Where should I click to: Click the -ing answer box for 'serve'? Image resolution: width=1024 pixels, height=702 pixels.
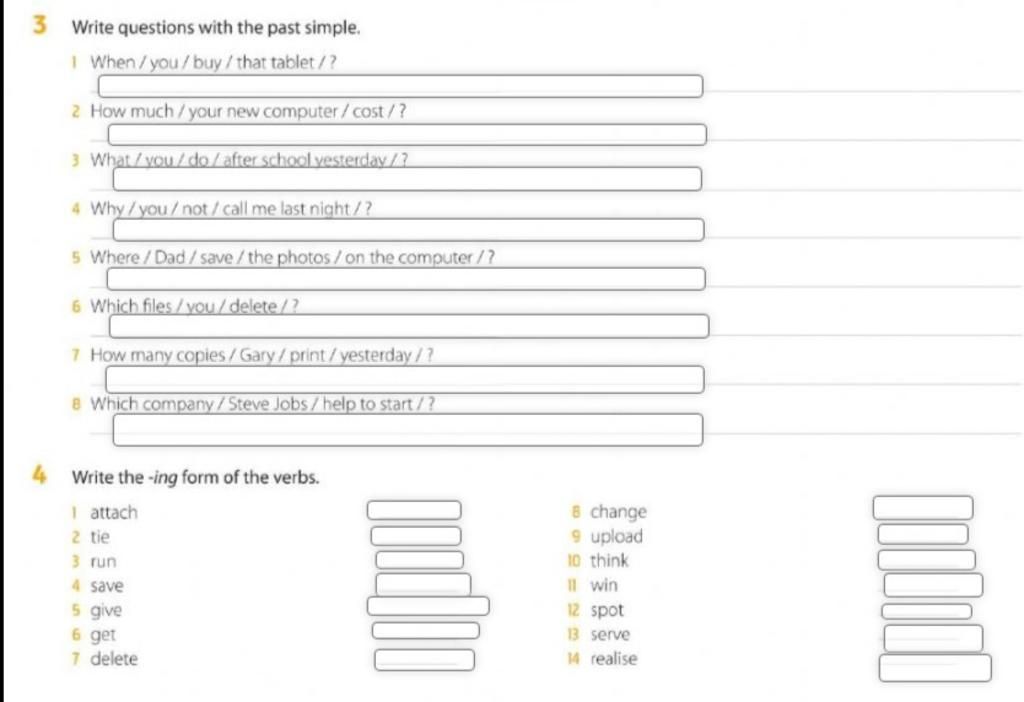point(933,638)
